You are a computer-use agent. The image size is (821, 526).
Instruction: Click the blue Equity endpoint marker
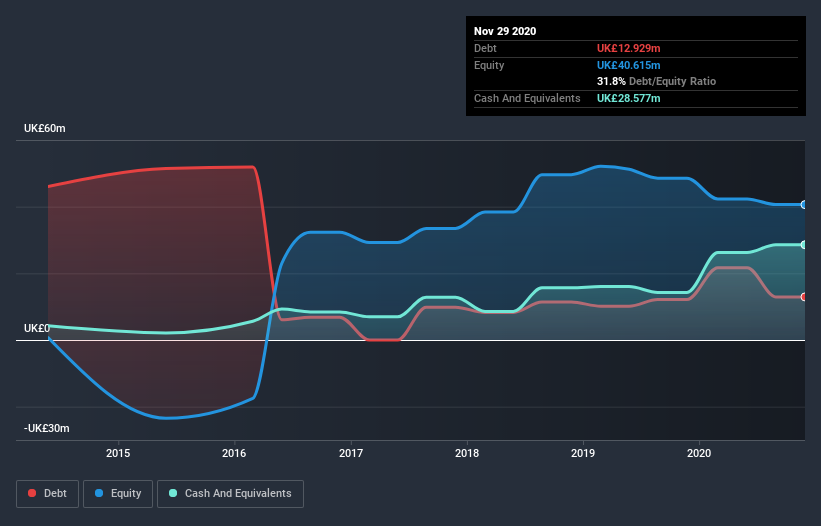click(804, 205)
